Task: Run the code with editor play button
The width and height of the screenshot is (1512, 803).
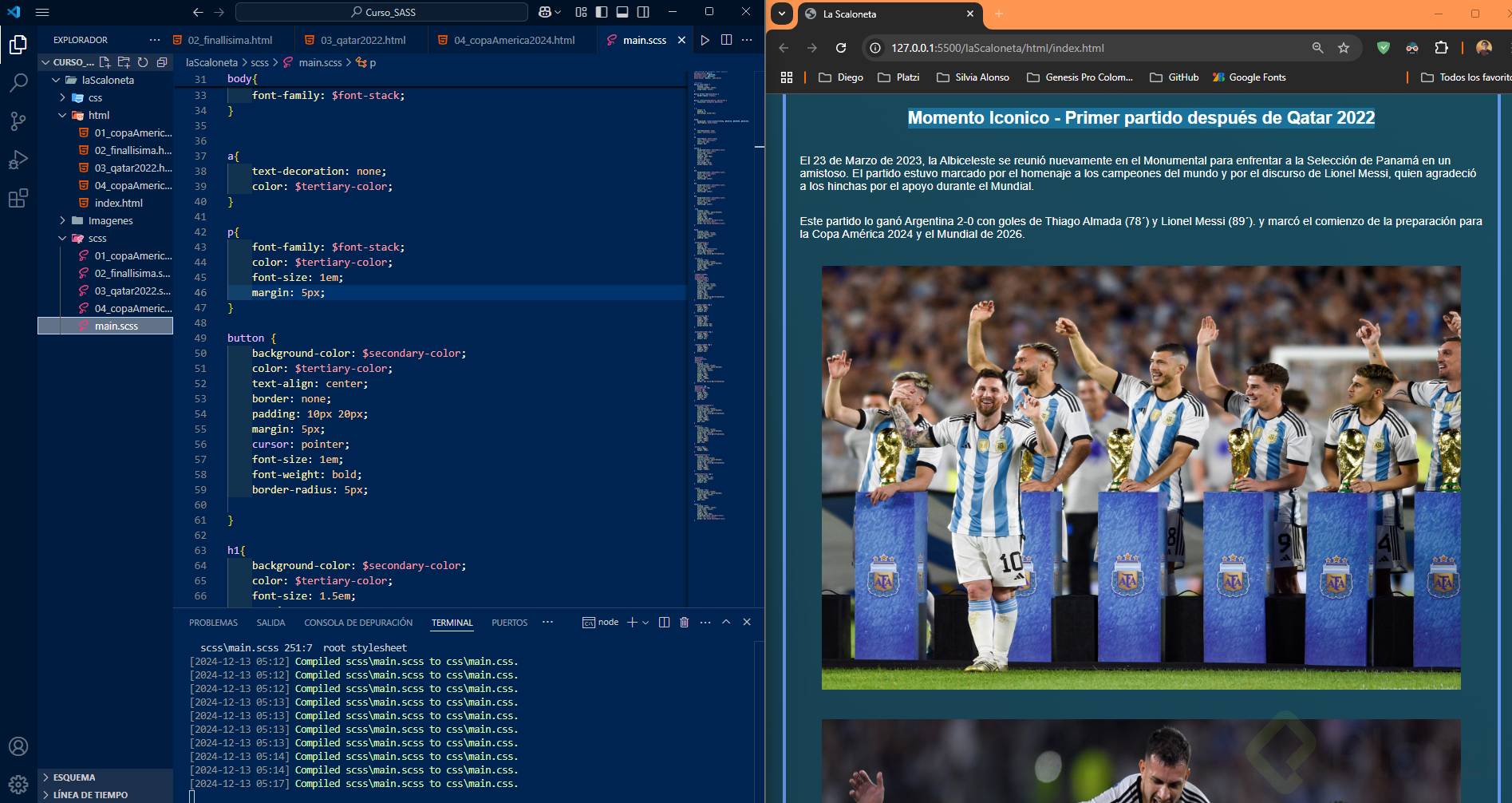Action: [705, 40]
